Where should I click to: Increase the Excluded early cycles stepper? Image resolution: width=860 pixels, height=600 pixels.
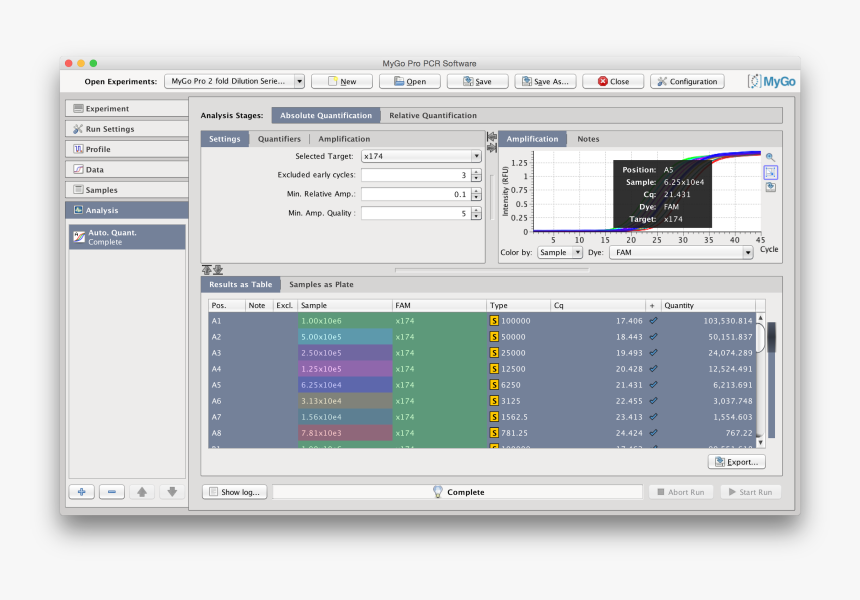[x=476, y=172]
